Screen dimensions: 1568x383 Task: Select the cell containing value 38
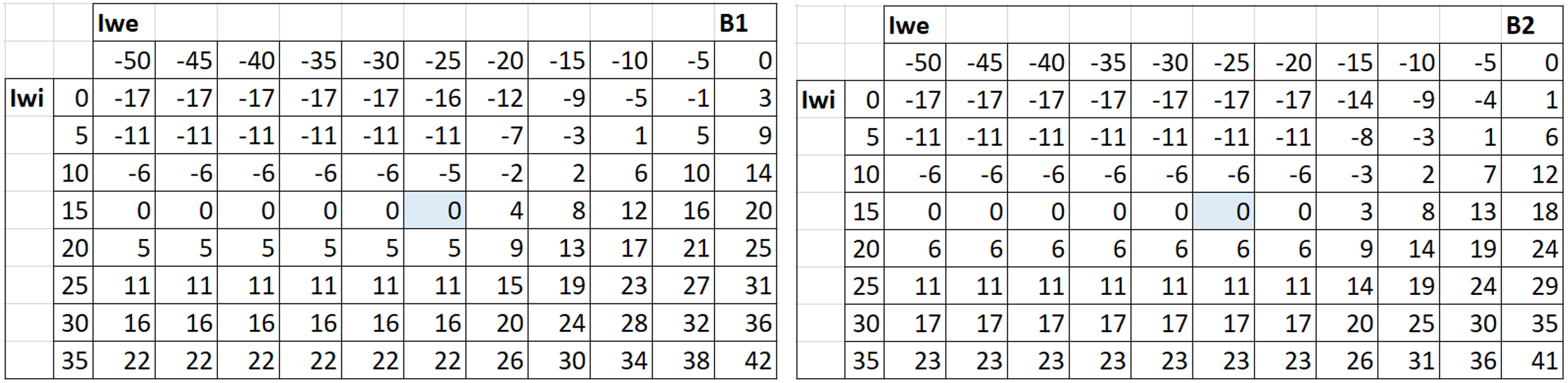tap(683, 361)
